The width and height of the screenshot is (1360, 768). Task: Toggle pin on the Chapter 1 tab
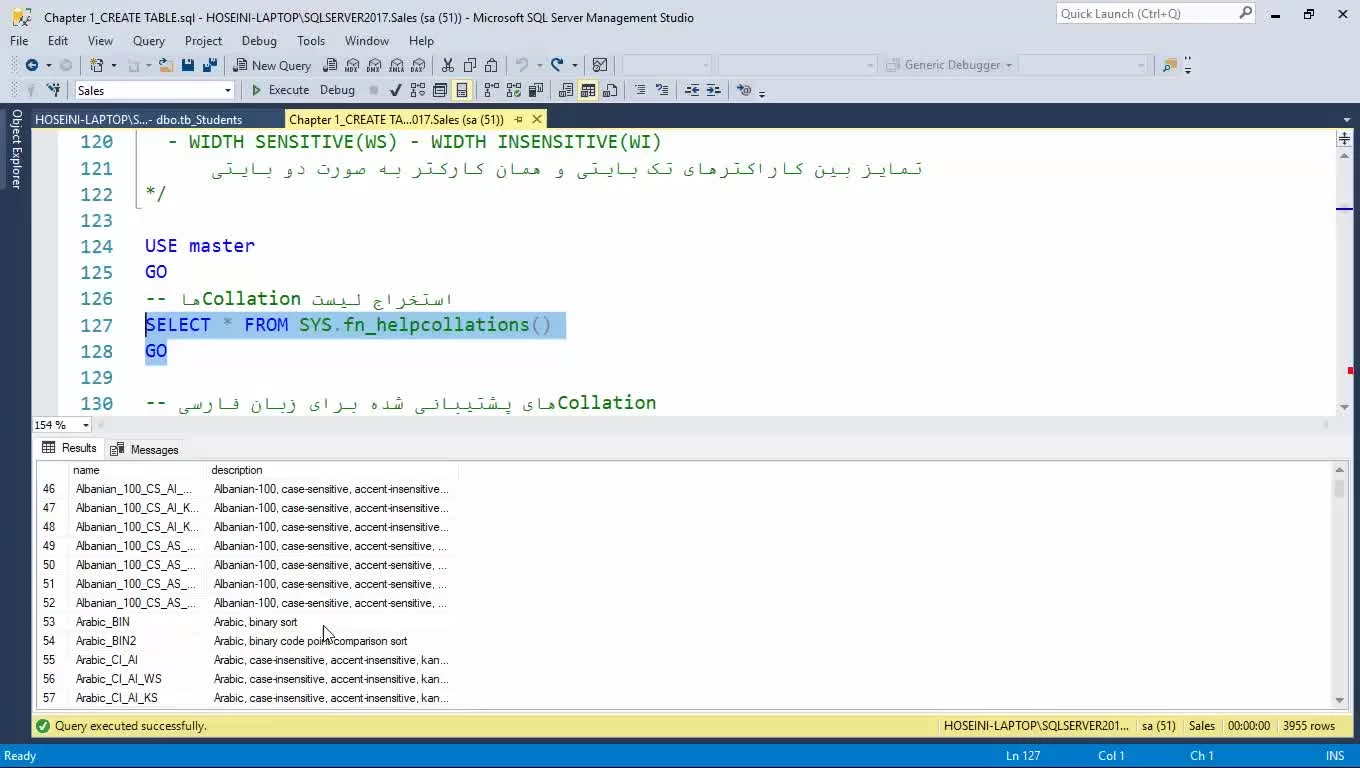click(518, 119)
